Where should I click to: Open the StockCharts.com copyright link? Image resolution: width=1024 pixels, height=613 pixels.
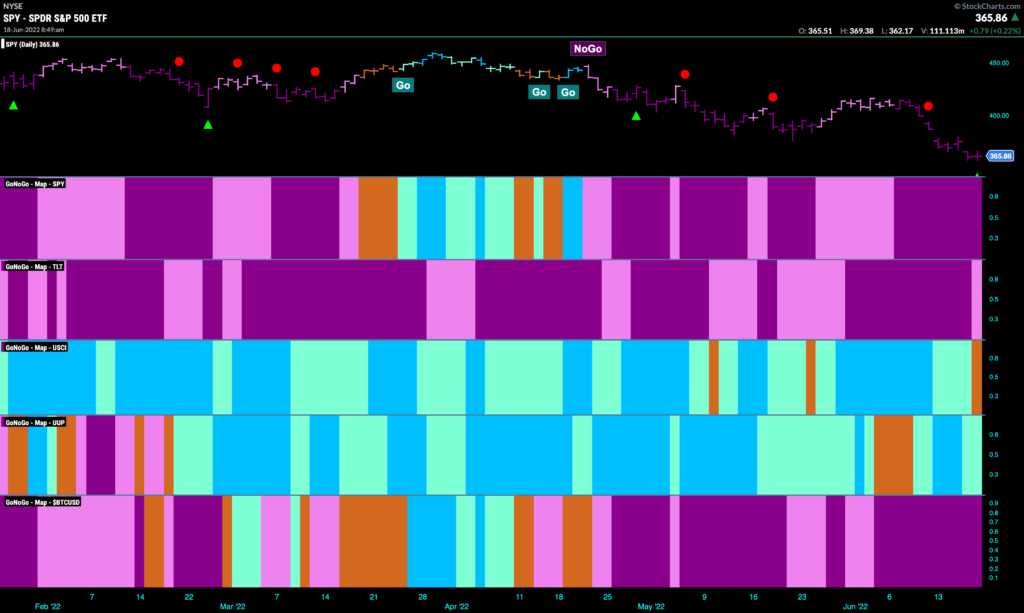[x=987, y=6]
